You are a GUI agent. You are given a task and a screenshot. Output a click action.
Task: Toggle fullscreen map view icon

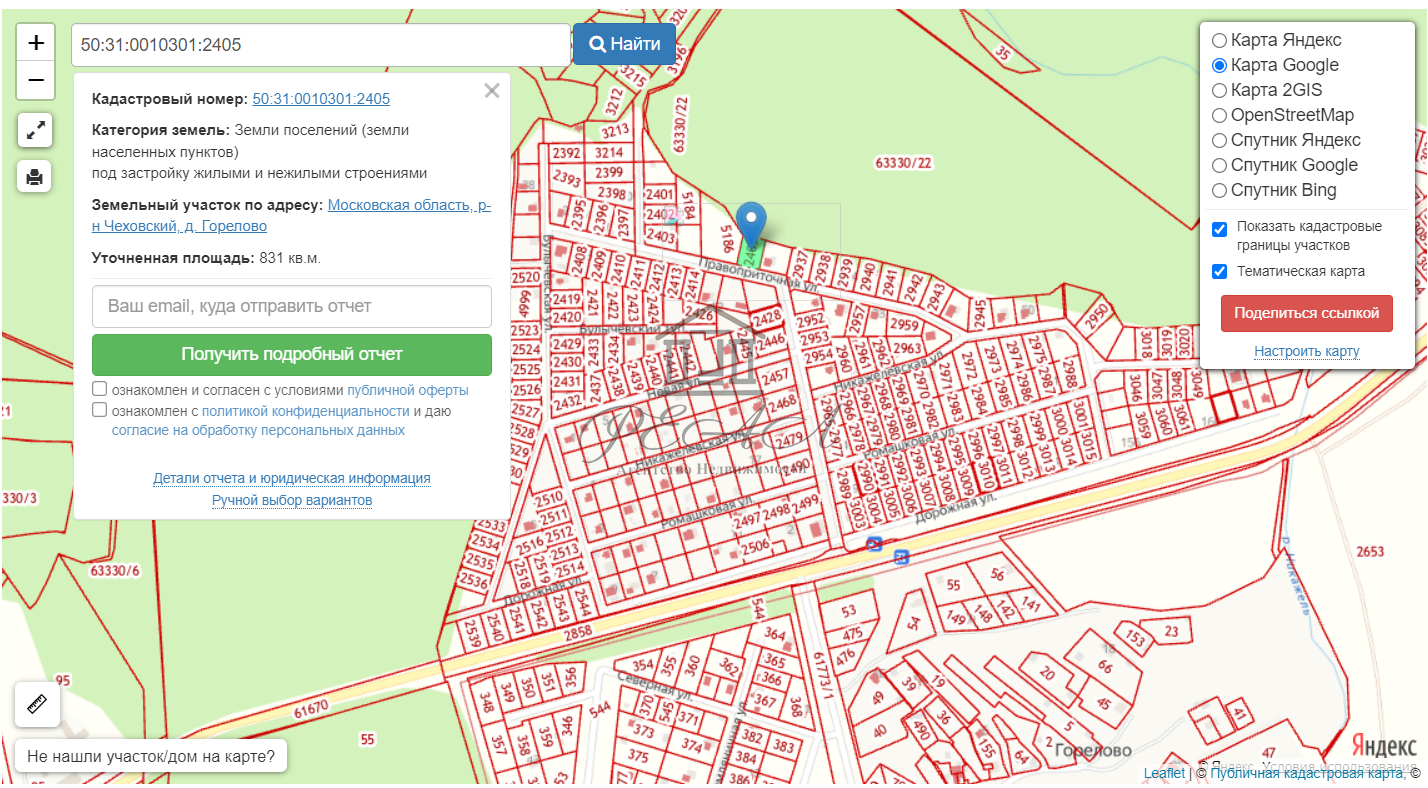tap(35, 130)
